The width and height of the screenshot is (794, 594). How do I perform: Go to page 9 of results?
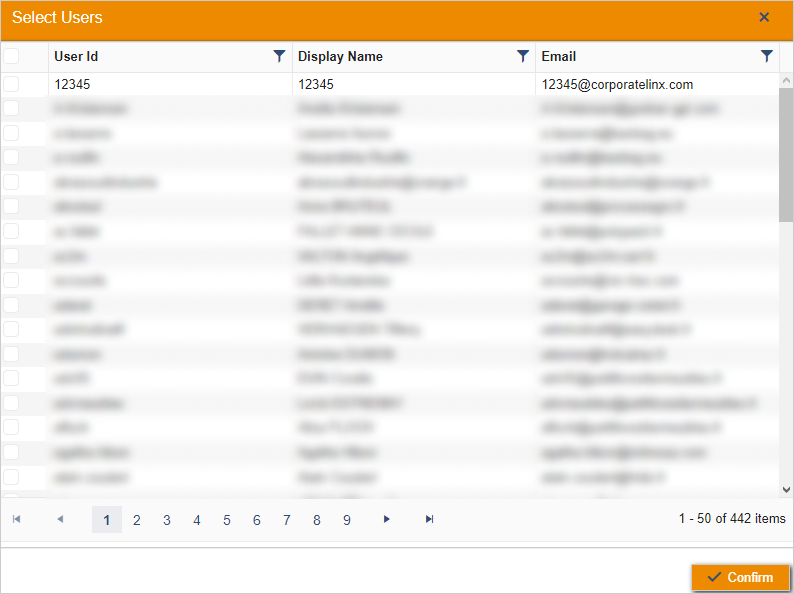347,520
